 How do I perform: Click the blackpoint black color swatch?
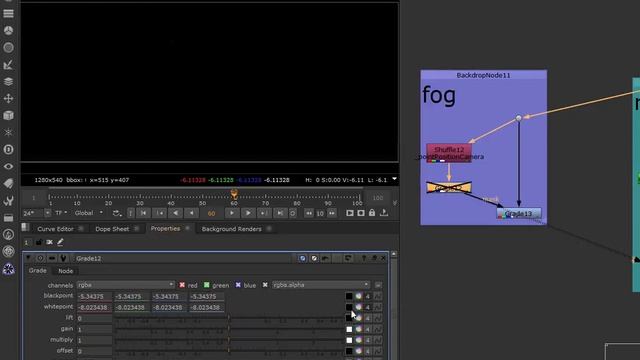(x=349, y=296)
